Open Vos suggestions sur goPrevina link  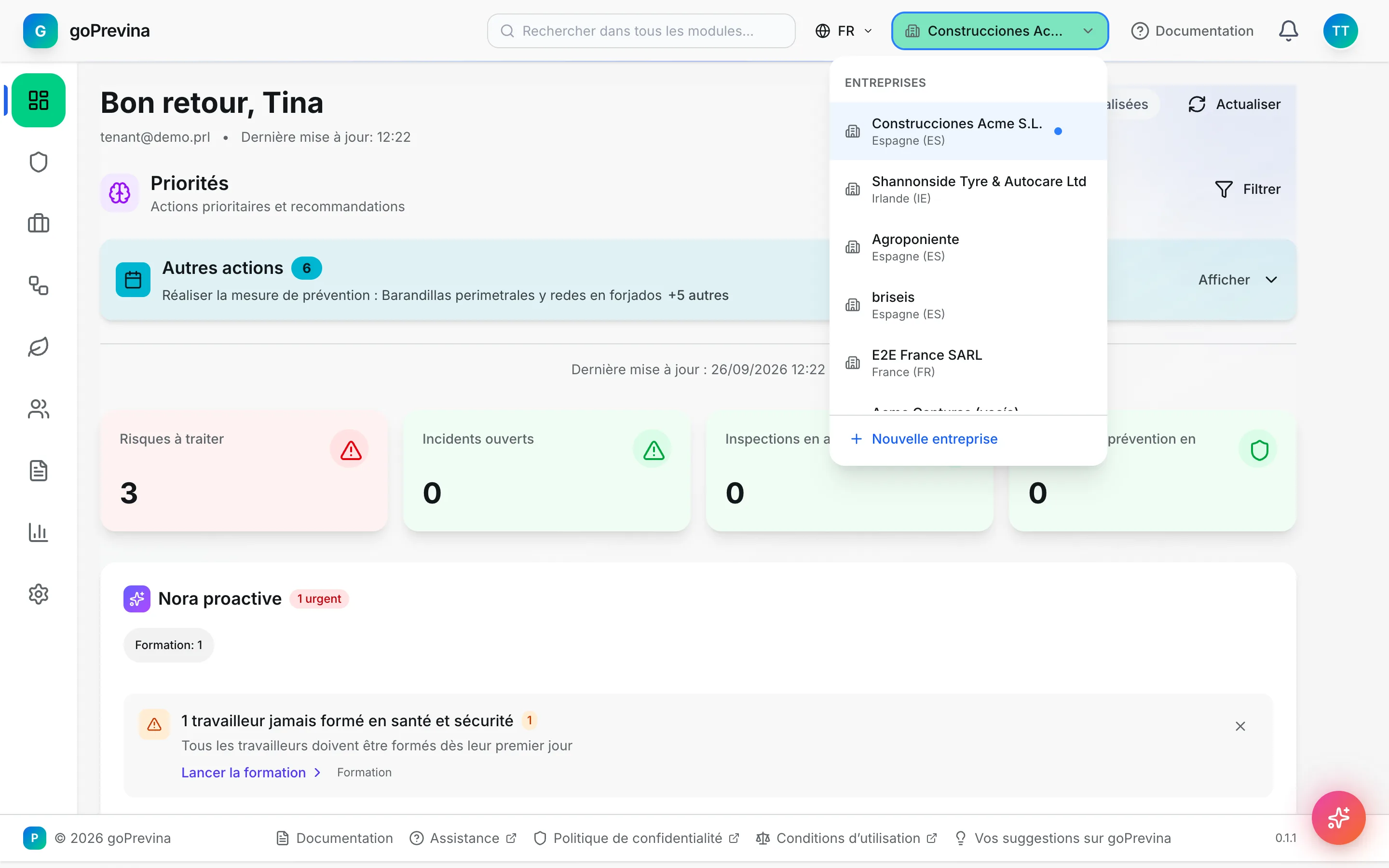point(1063,838)
